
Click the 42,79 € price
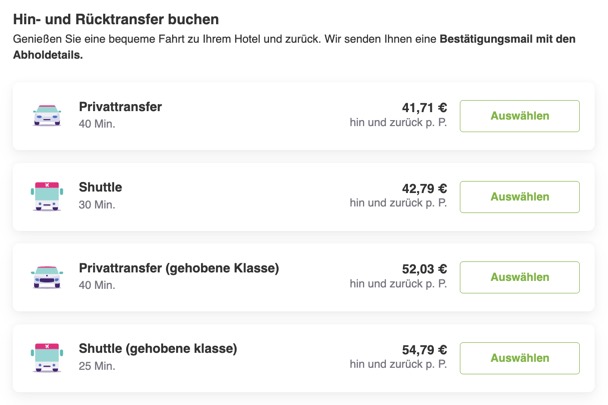click(424, 189)
